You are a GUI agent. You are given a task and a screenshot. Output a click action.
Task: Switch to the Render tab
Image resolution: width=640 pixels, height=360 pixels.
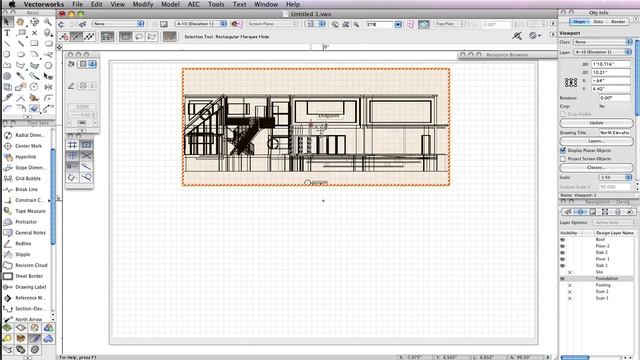(x=618, y=22)
